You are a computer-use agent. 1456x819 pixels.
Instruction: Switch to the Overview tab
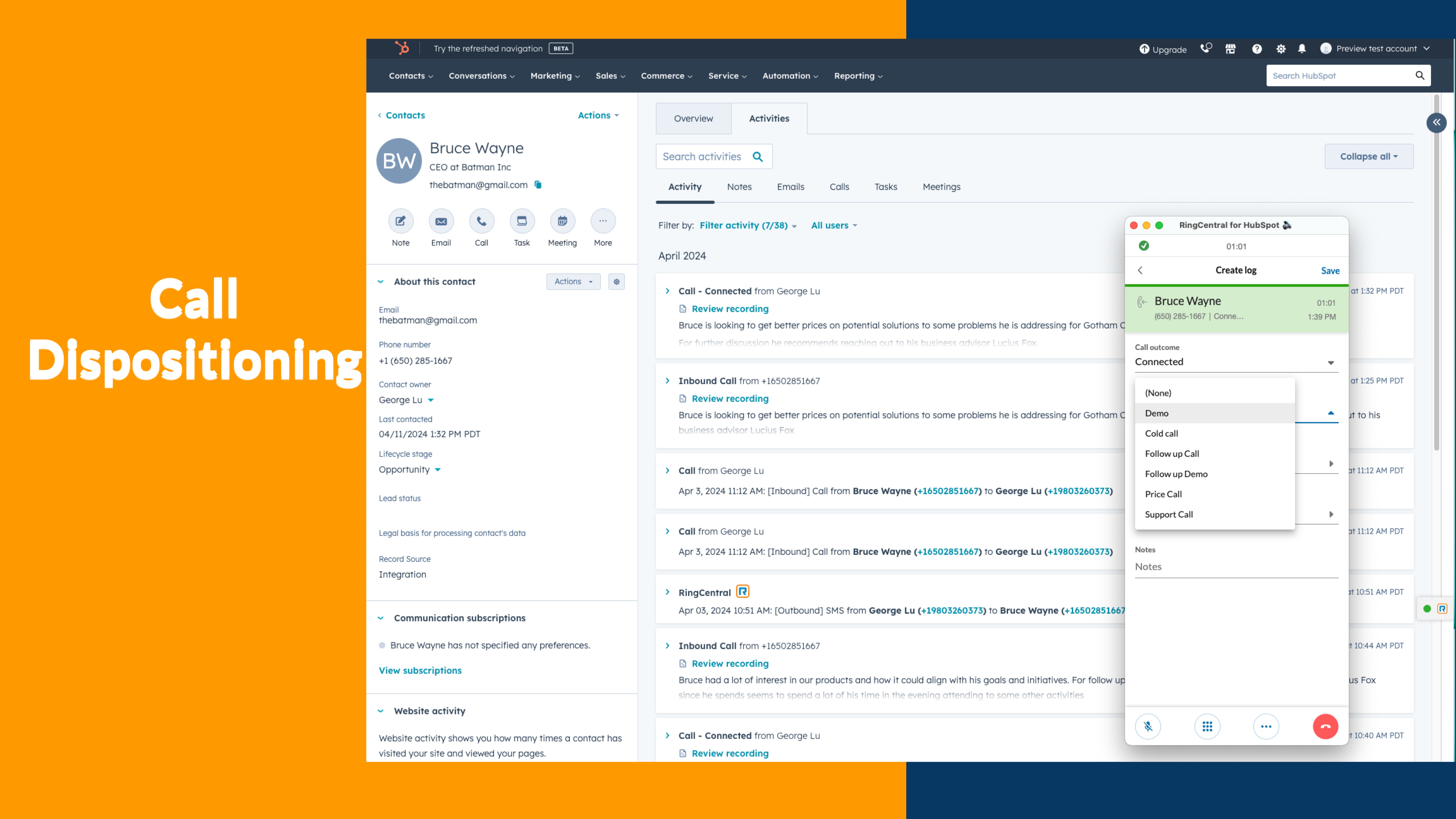[693, 118]
